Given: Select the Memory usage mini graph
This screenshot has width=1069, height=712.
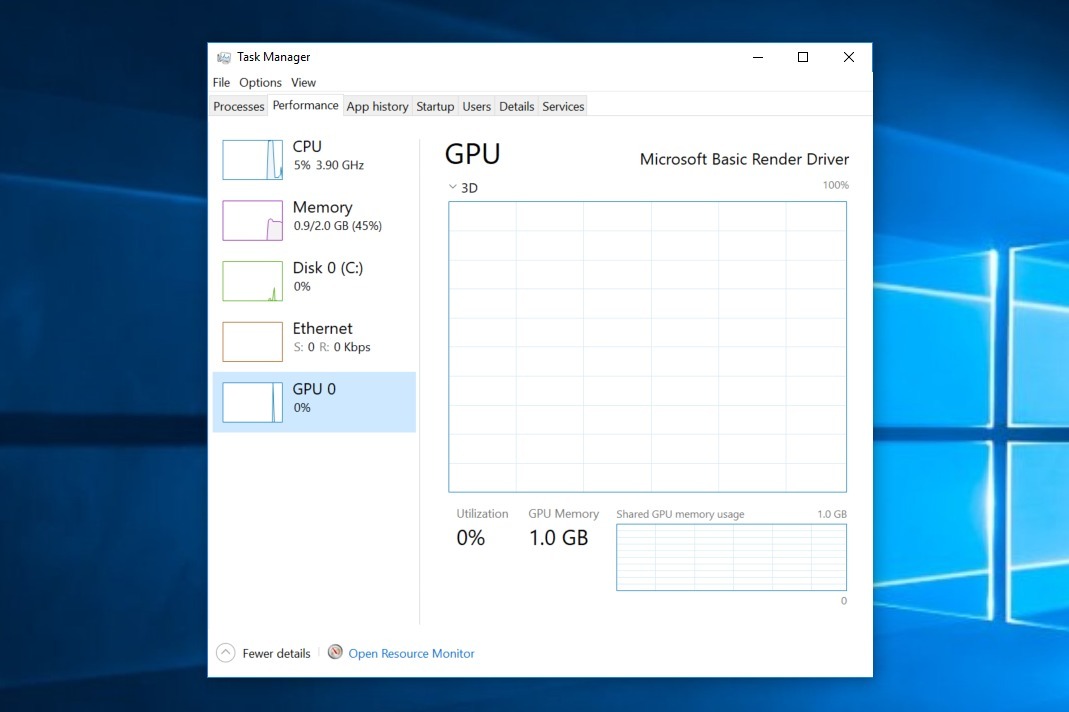Looking at the screenshot, I should [x=252, y=221].
